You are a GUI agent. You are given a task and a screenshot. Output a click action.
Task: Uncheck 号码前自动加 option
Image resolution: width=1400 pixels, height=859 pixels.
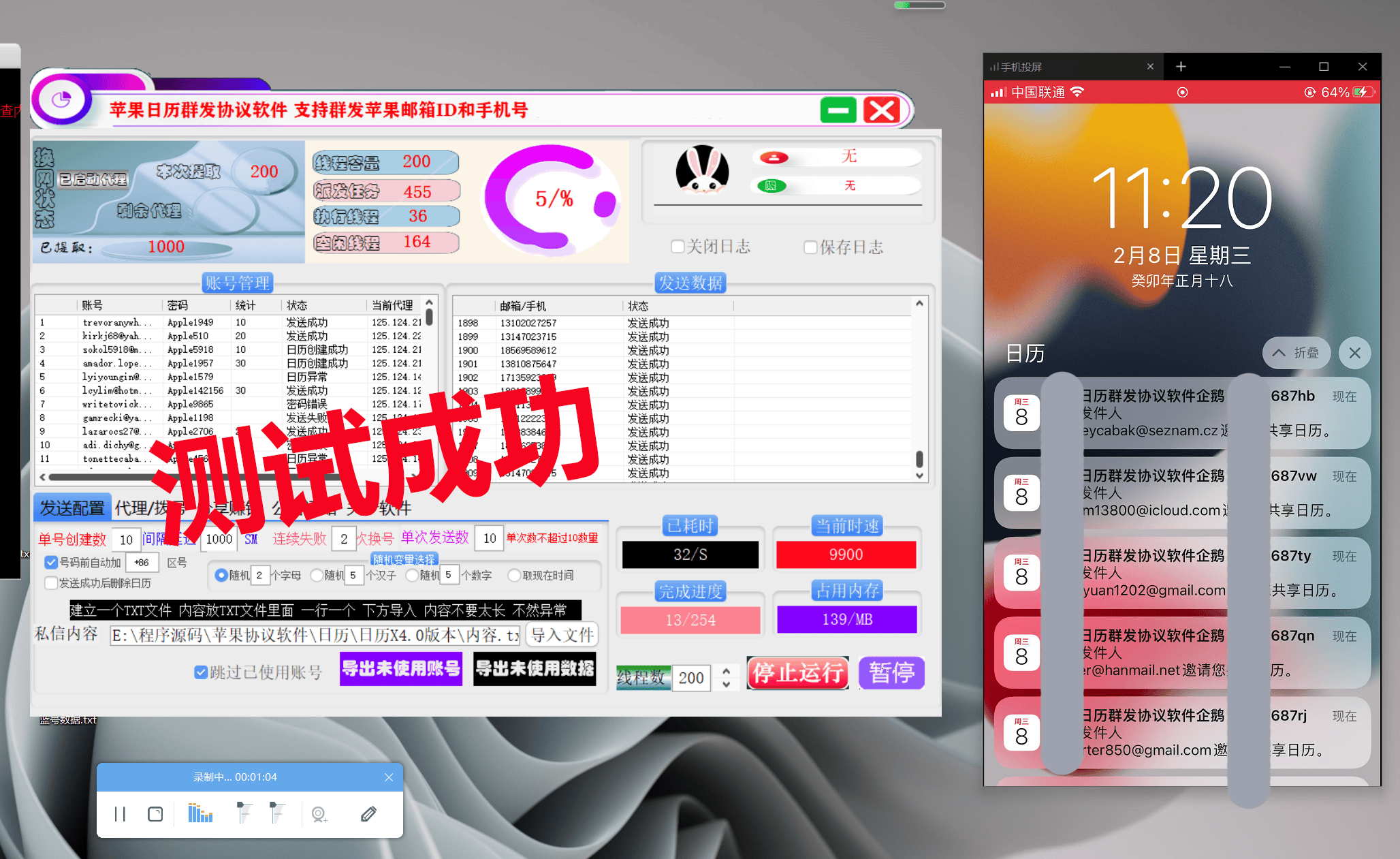[51, 563]
